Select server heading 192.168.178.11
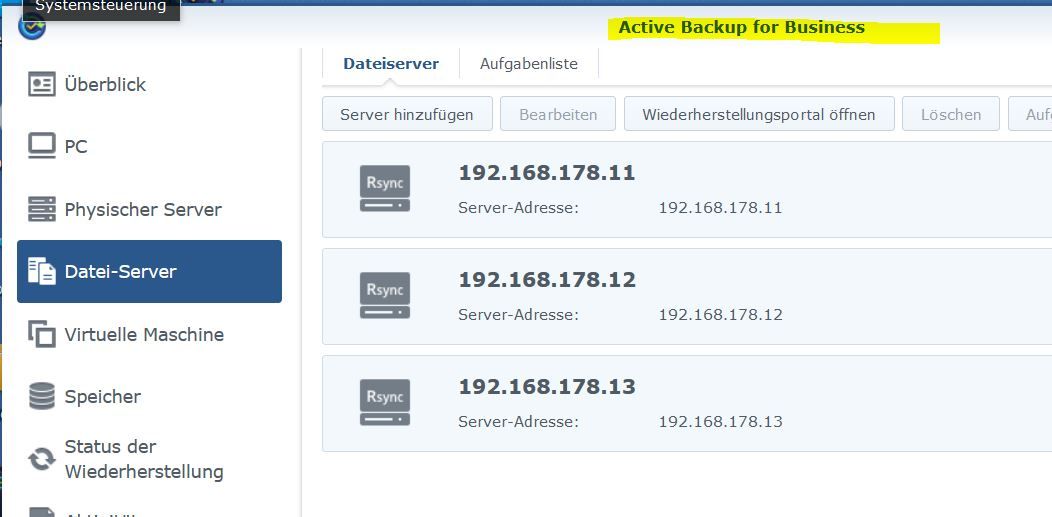 click(x=547, y=173)
